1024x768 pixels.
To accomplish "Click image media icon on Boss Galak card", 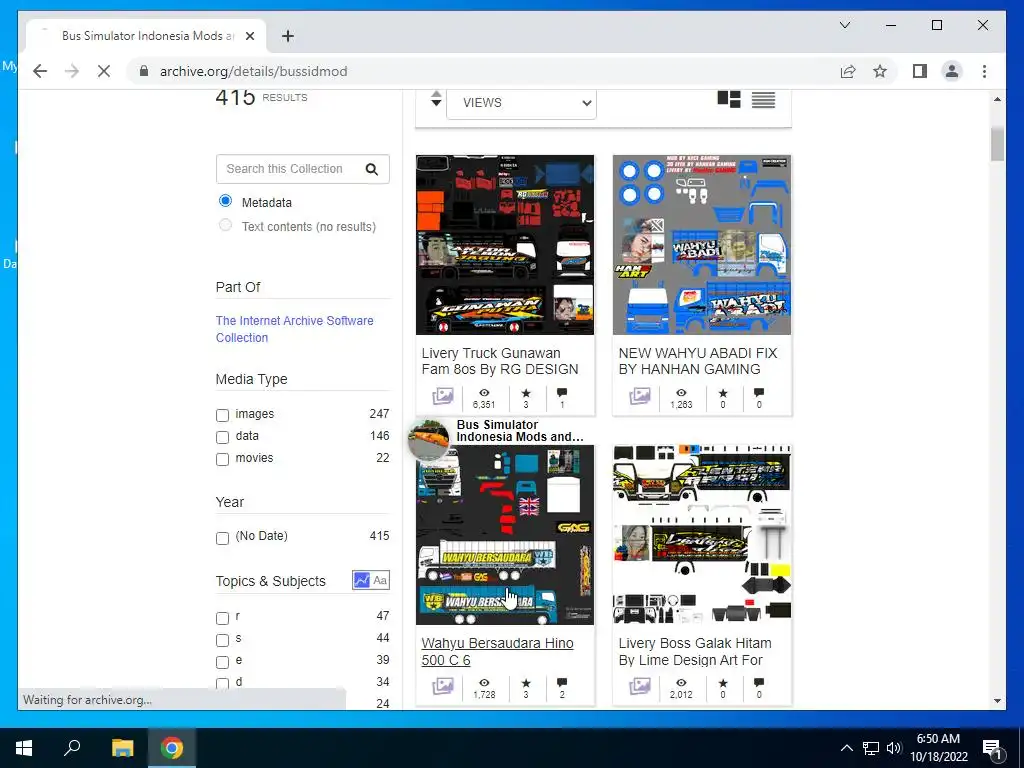I will click(x=640, y=686).
